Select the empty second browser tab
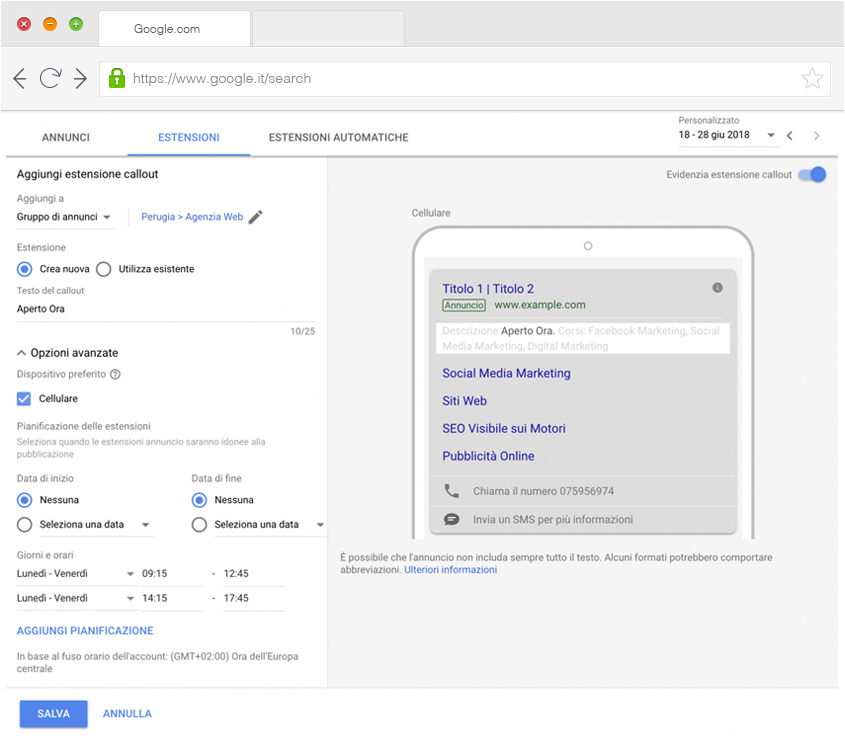Viewport: 845px width, 744px height. pyautogui.click(x=328, y=29)
